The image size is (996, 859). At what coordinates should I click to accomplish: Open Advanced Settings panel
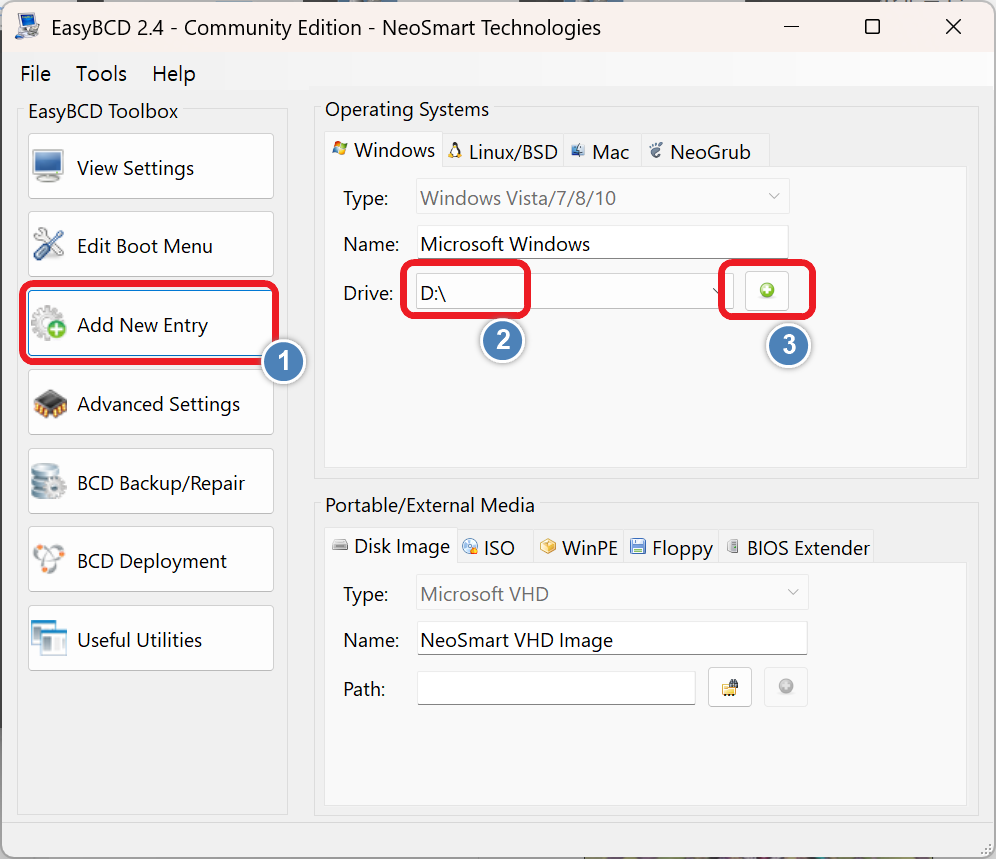tap(151, 404)
